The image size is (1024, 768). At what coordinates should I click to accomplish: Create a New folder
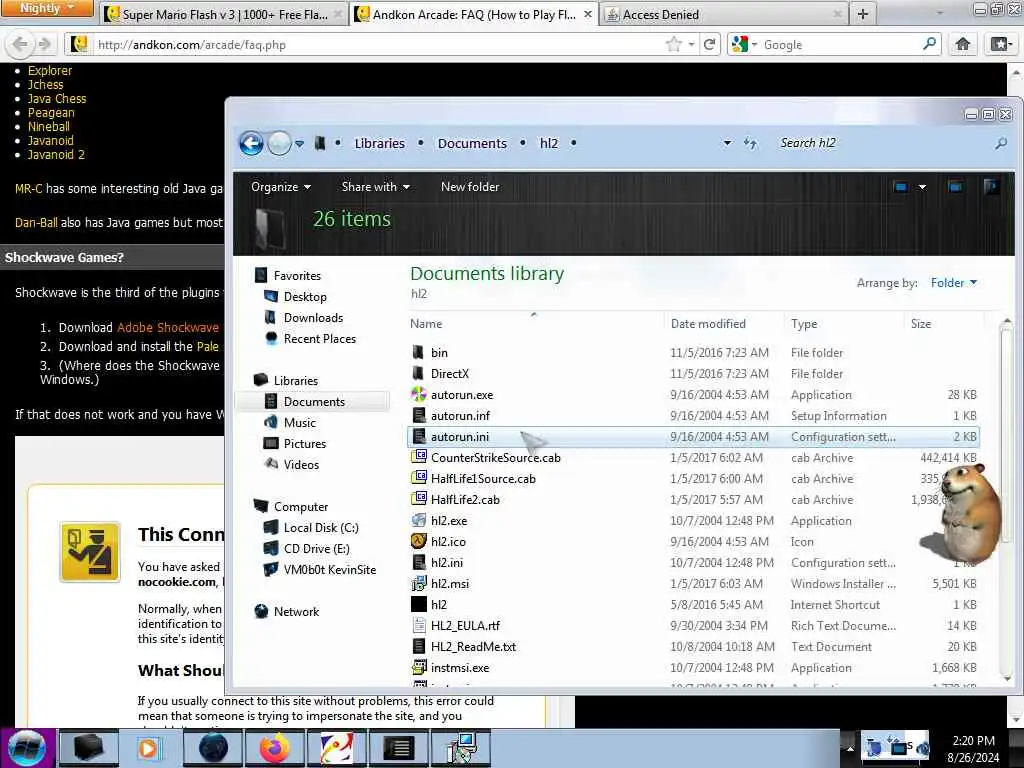pos(470,187)
